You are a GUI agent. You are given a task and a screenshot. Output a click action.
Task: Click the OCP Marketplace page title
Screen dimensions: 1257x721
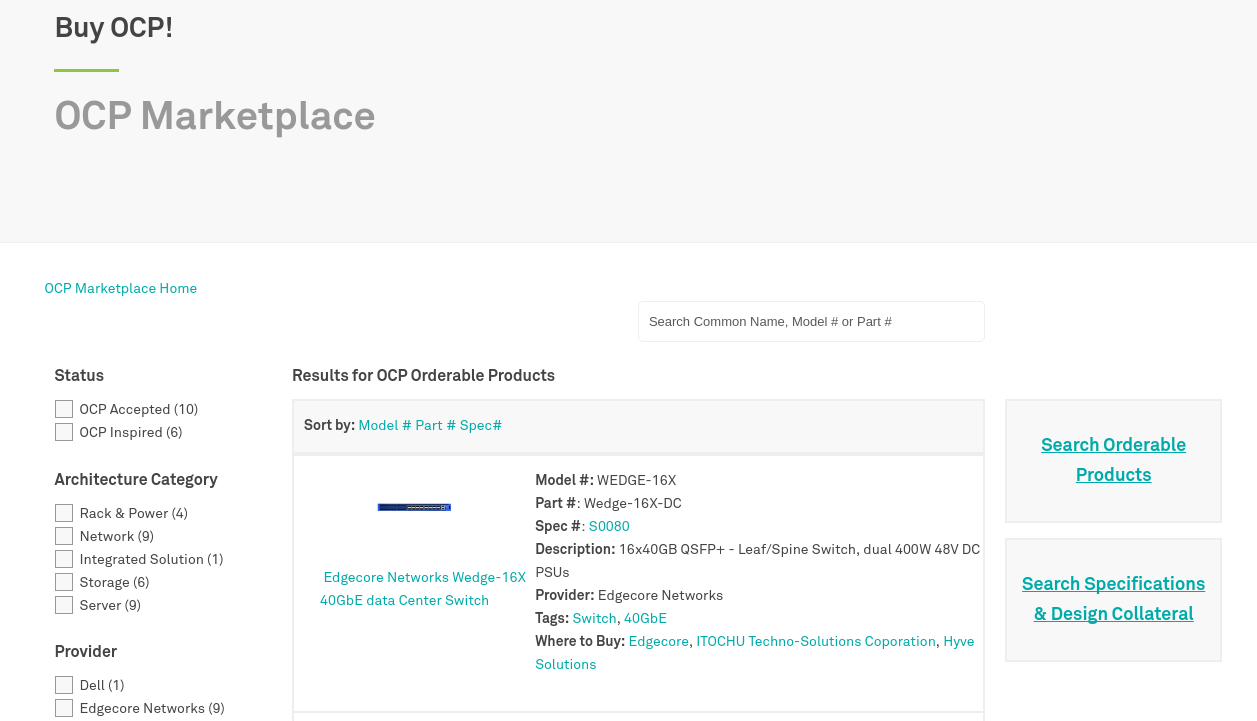point(215,116)
